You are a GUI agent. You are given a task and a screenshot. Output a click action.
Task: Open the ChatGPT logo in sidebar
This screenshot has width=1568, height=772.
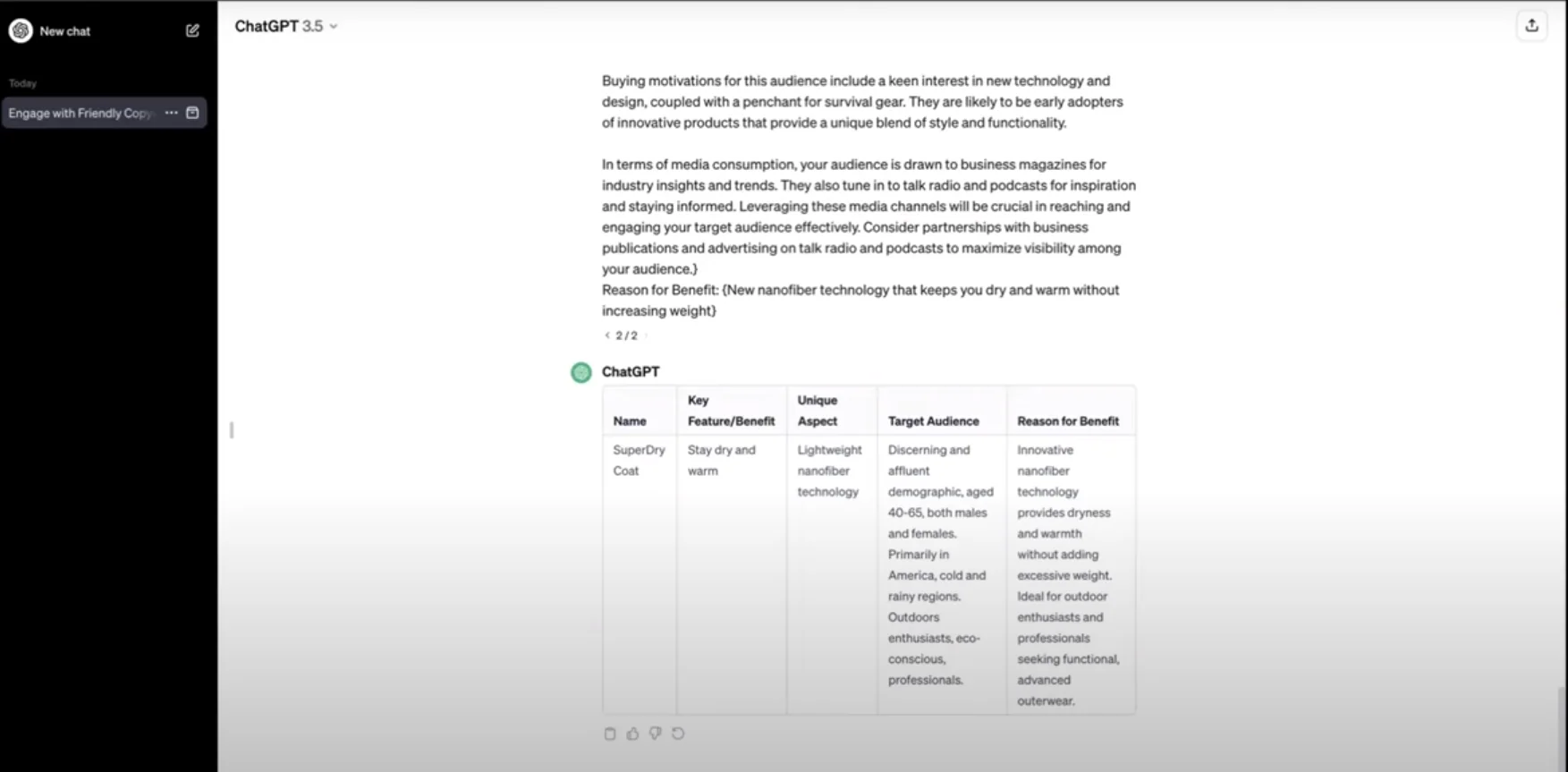[x=21, y=30]
